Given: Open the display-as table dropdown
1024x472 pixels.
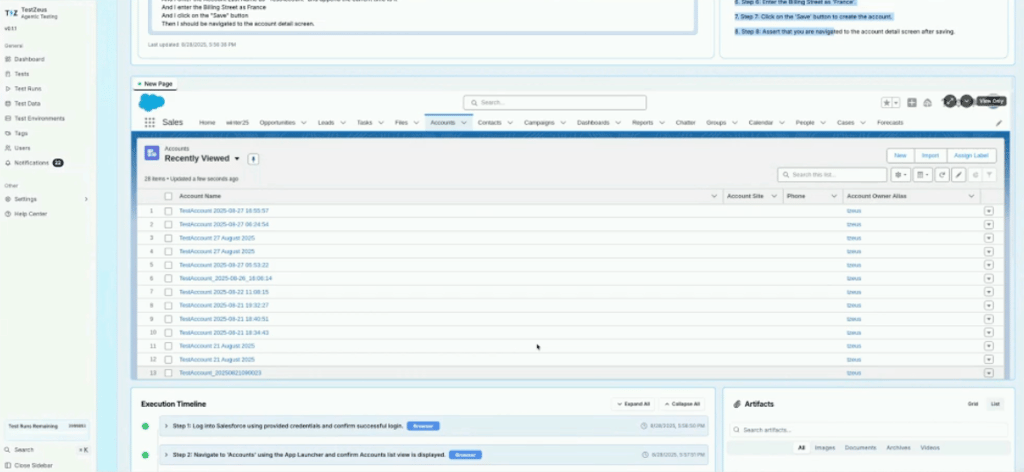Looking at the screenshot, I should pyautogui.click(x=923, y=175).
